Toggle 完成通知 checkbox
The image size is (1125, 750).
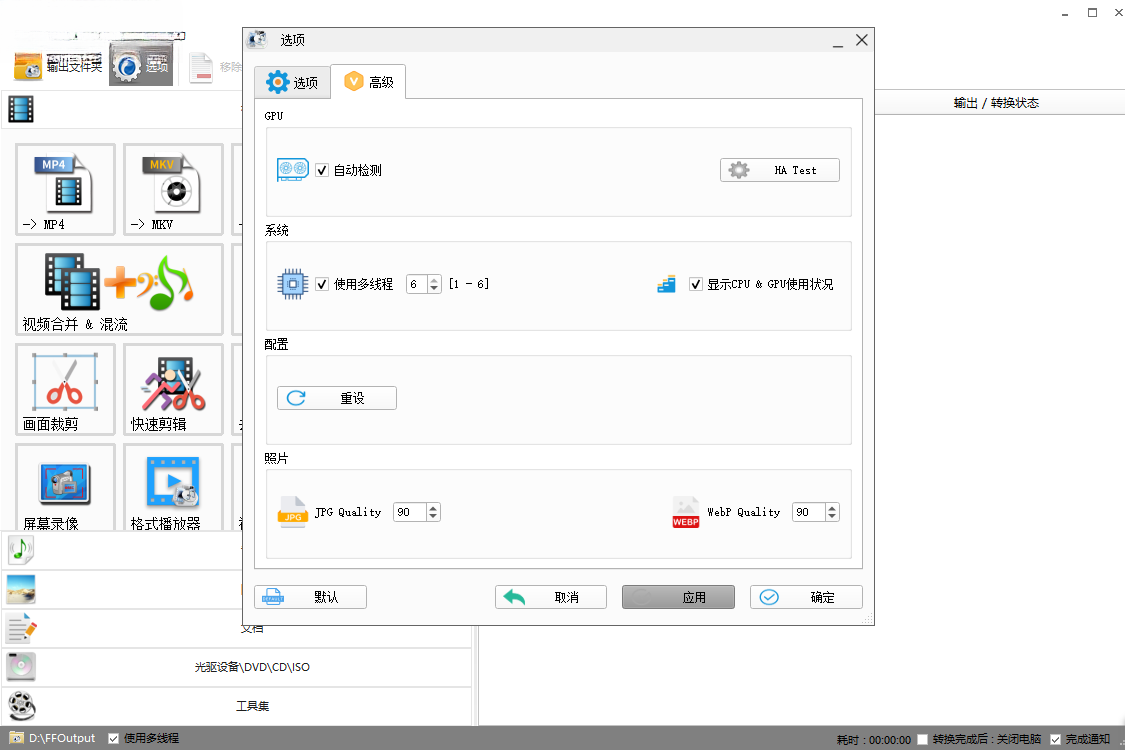[x=1055, y=739]
